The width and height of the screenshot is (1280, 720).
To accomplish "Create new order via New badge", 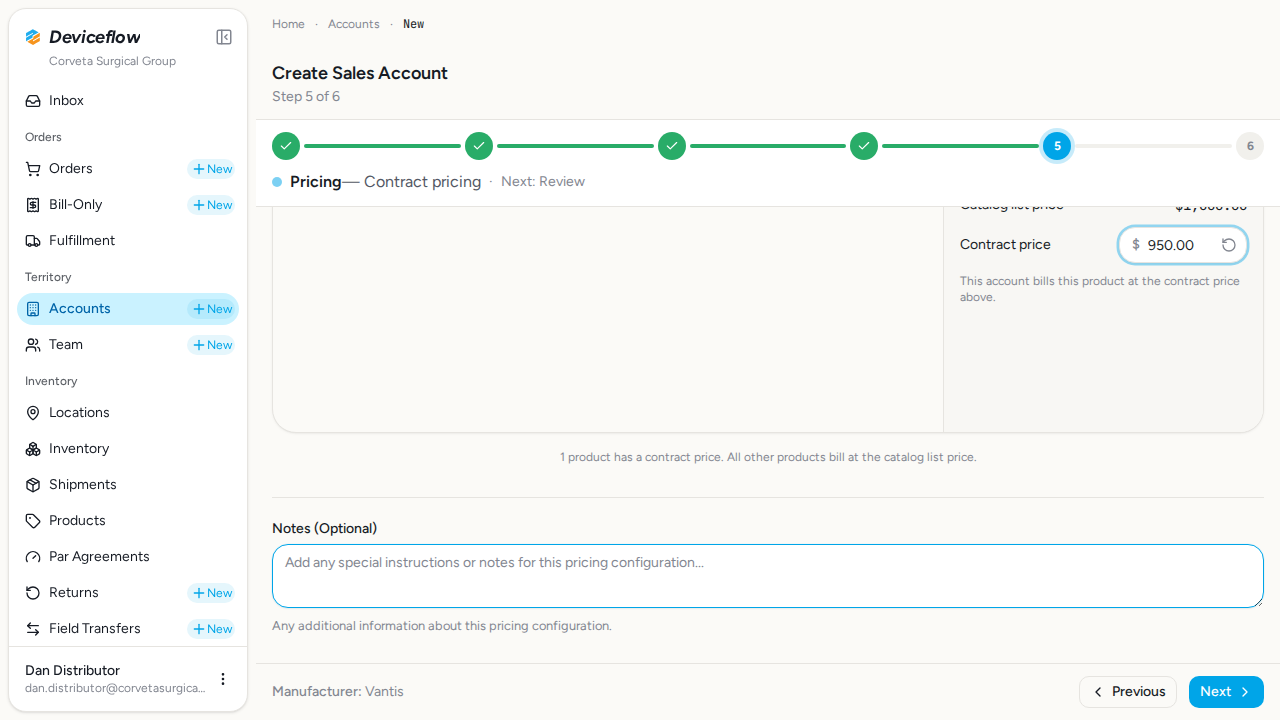I will 211,169.
